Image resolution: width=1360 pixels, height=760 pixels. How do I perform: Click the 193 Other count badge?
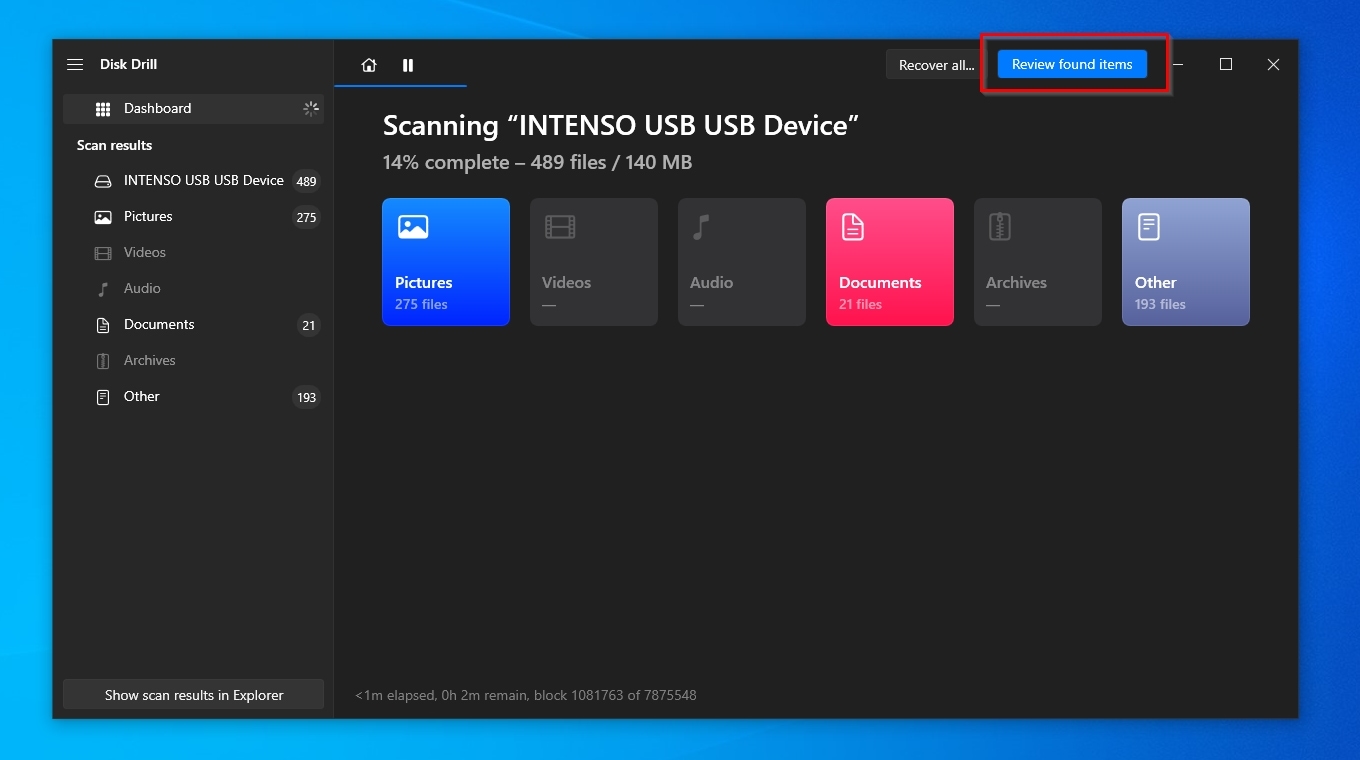(306, 398)
